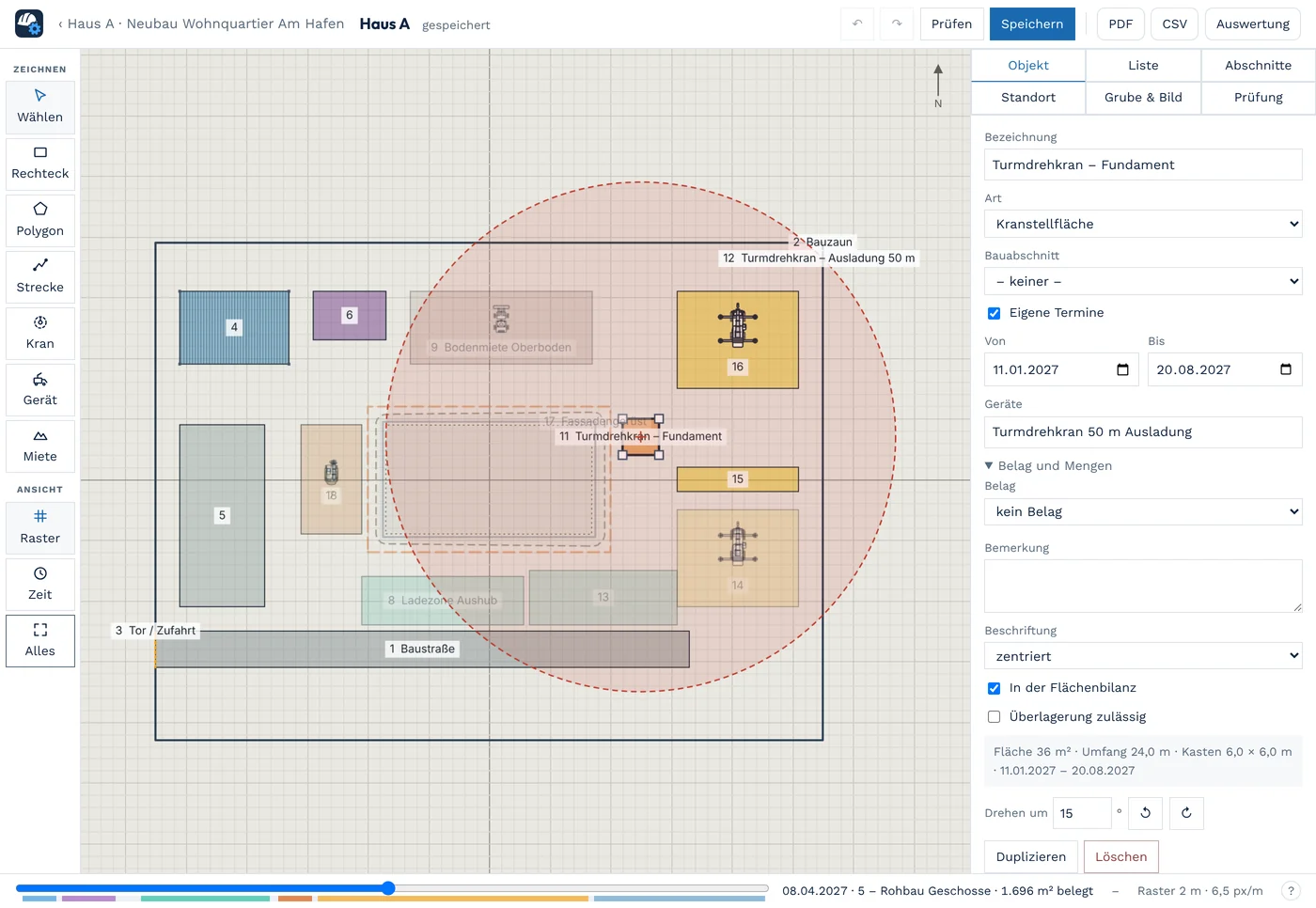
Task: Toggle the Eigene Termine checkbox
Action: 994,313
